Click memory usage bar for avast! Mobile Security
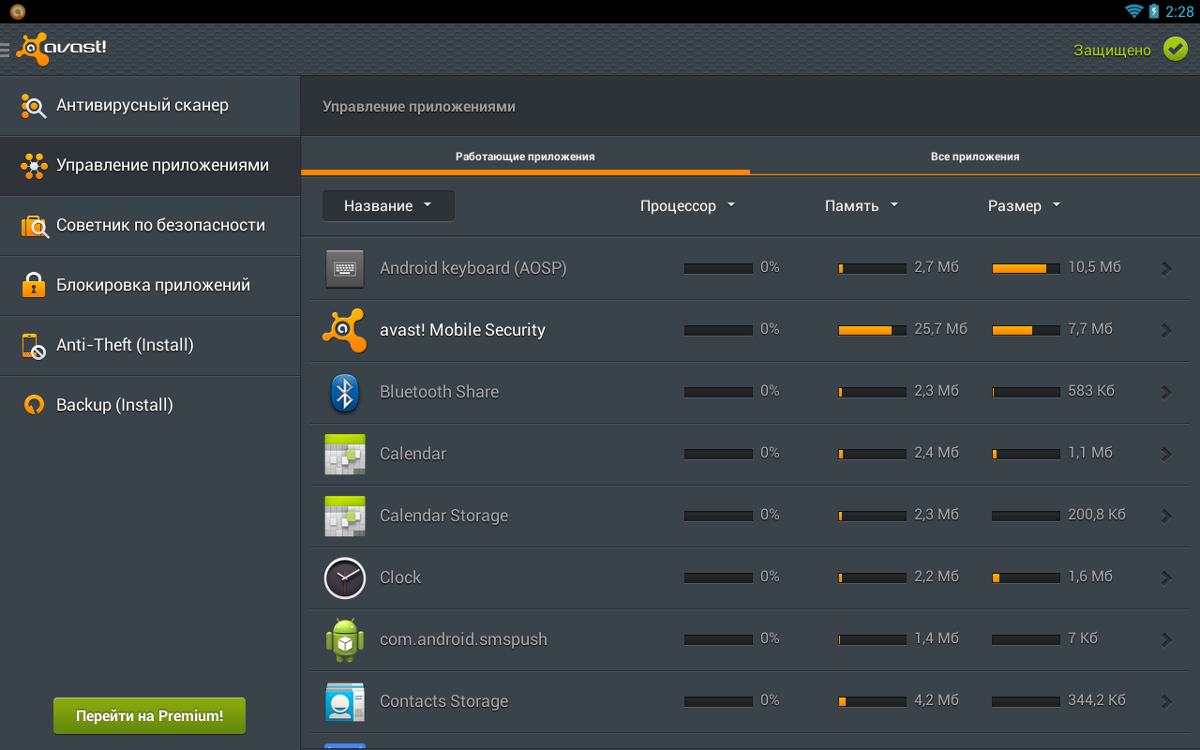Screen dimensions: 1200x750 point(872,330)
